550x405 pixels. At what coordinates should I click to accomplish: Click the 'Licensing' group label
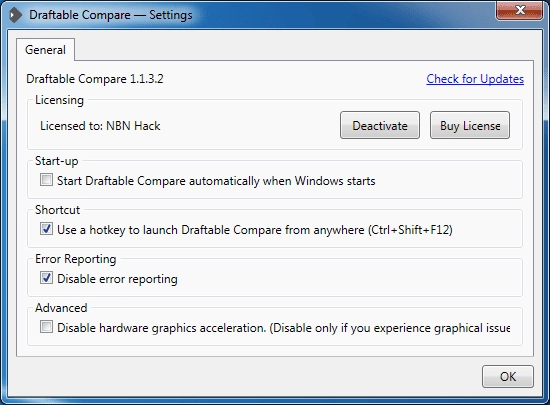(59, 100)
